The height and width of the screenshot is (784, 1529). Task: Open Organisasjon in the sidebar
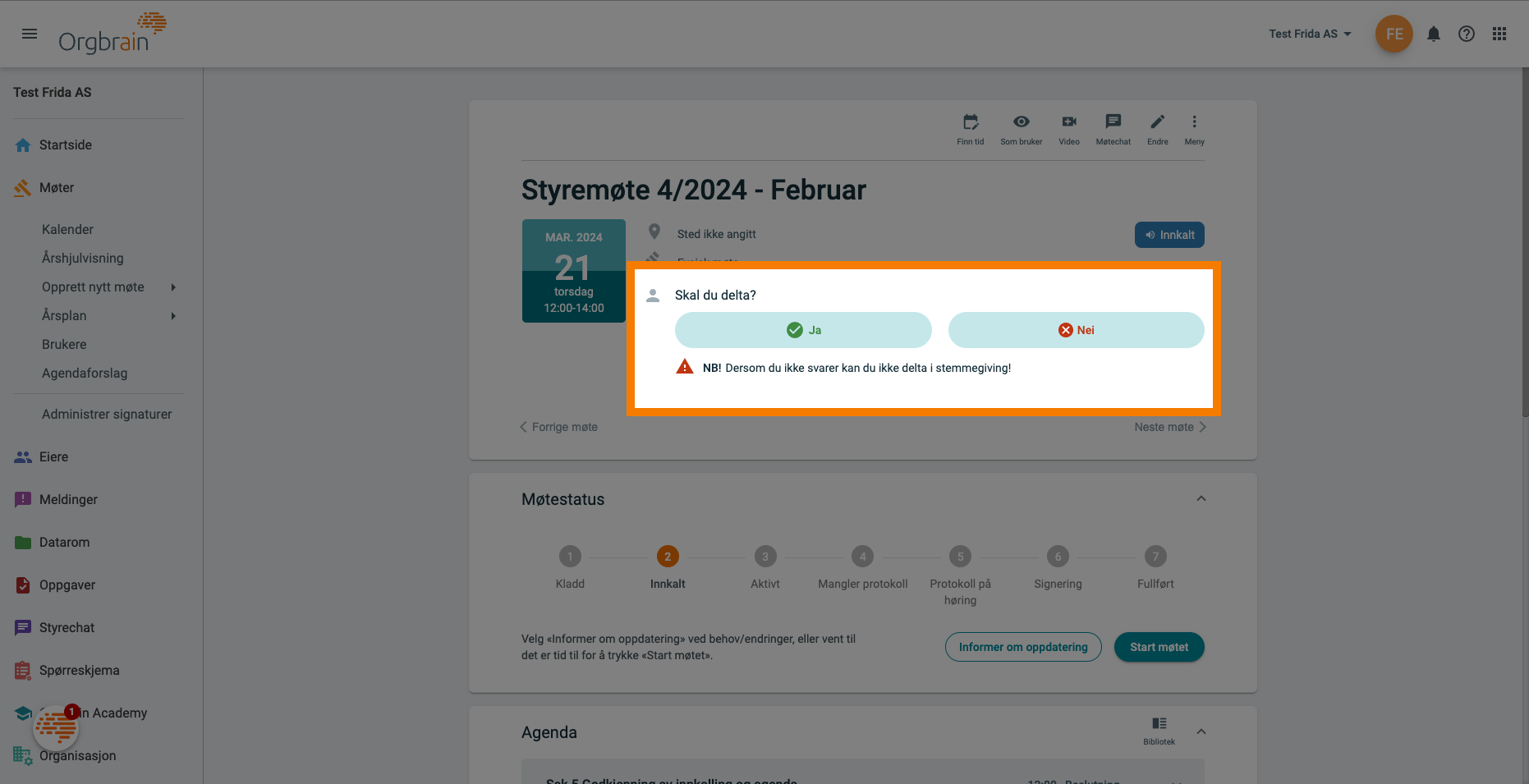[x=77, y=755]
